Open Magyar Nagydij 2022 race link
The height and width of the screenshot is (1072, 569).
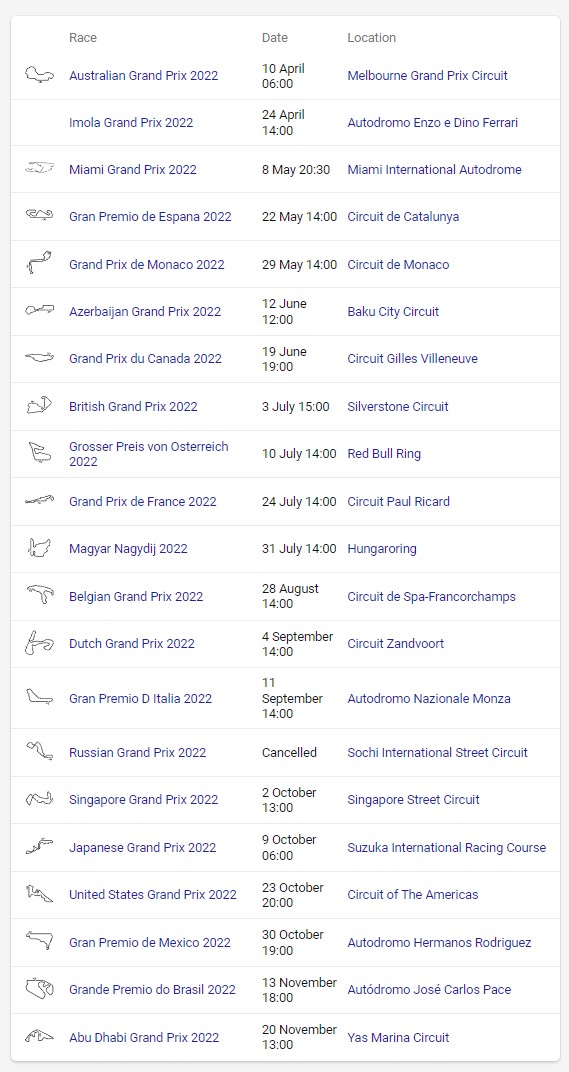point(129,548)
